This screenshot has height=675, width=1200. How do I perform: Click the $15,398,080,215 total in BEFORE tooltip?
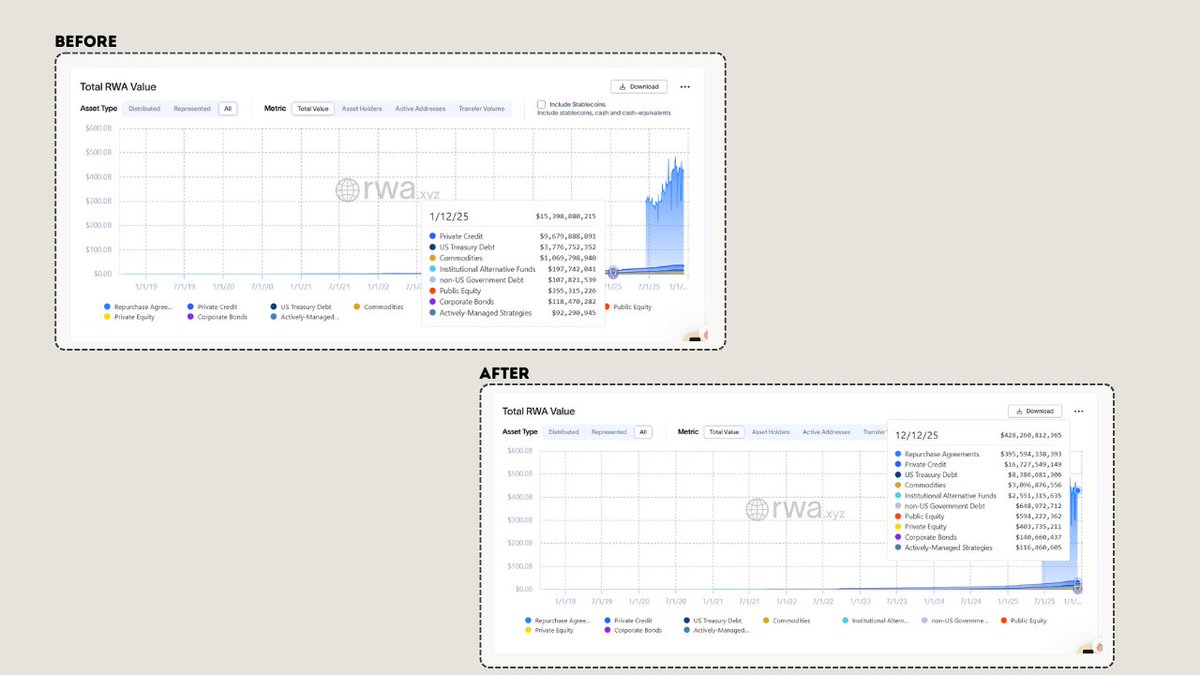566,216
